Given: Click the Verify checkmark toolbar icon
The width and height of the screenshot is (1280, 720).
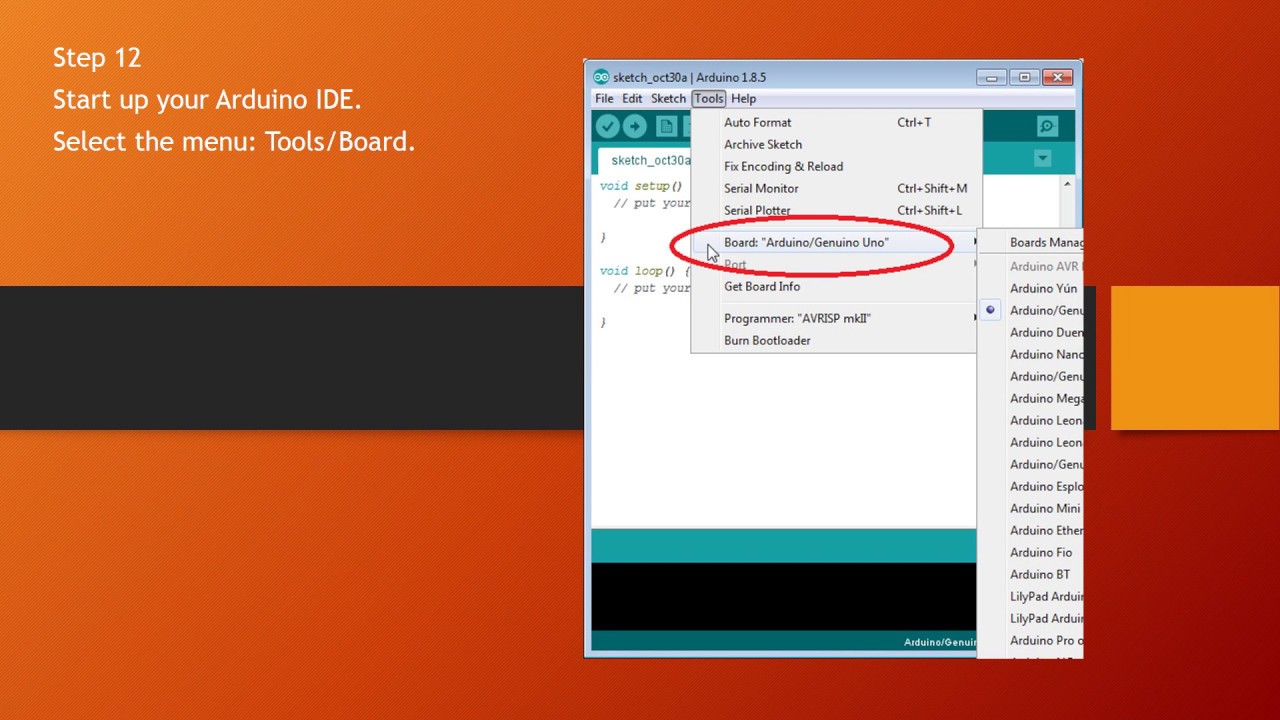Looking at the screenshot, I should click(607, 126).
